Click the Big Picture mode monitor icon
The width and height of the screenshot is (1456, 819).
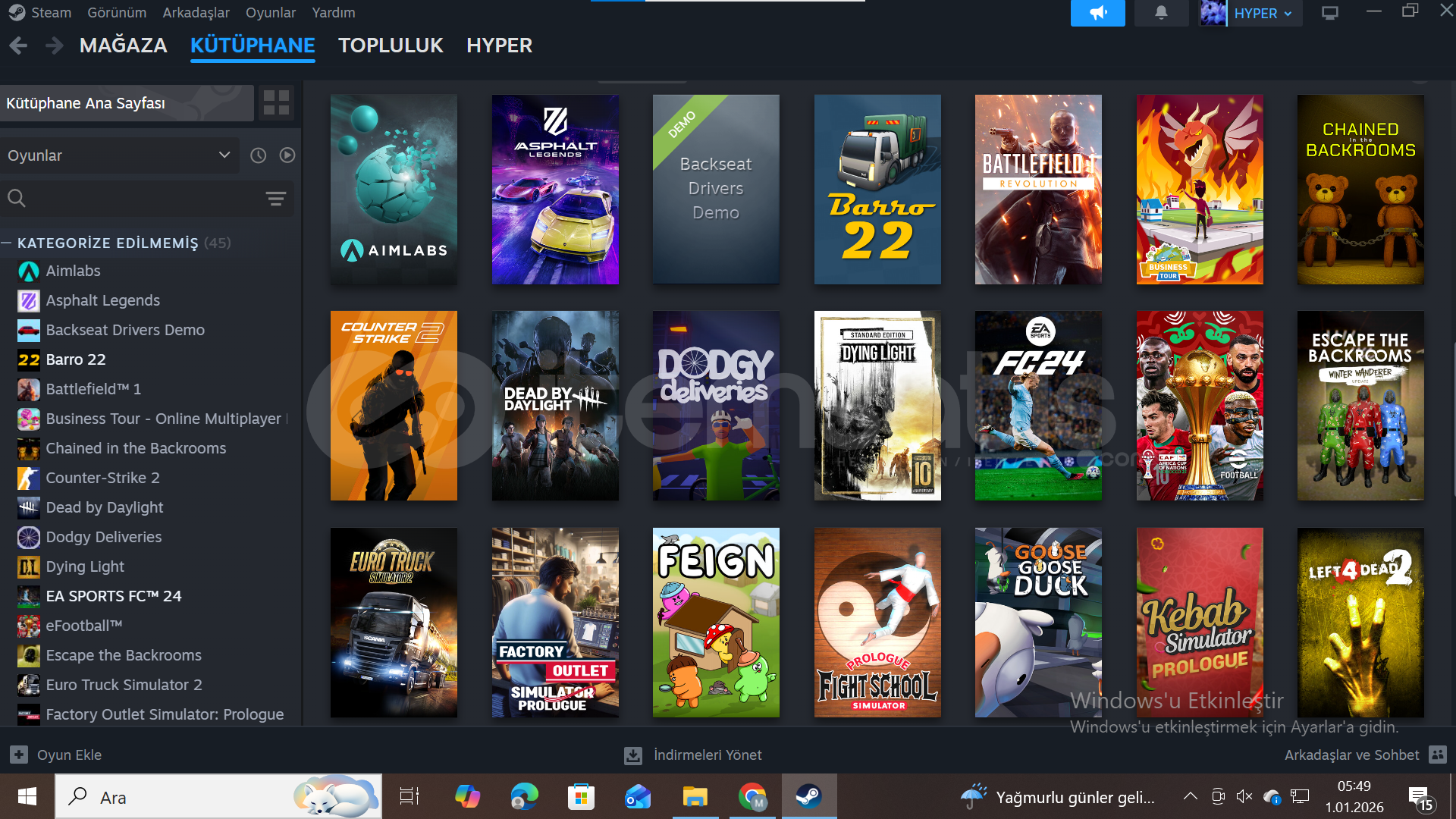tap(1329, 13)
